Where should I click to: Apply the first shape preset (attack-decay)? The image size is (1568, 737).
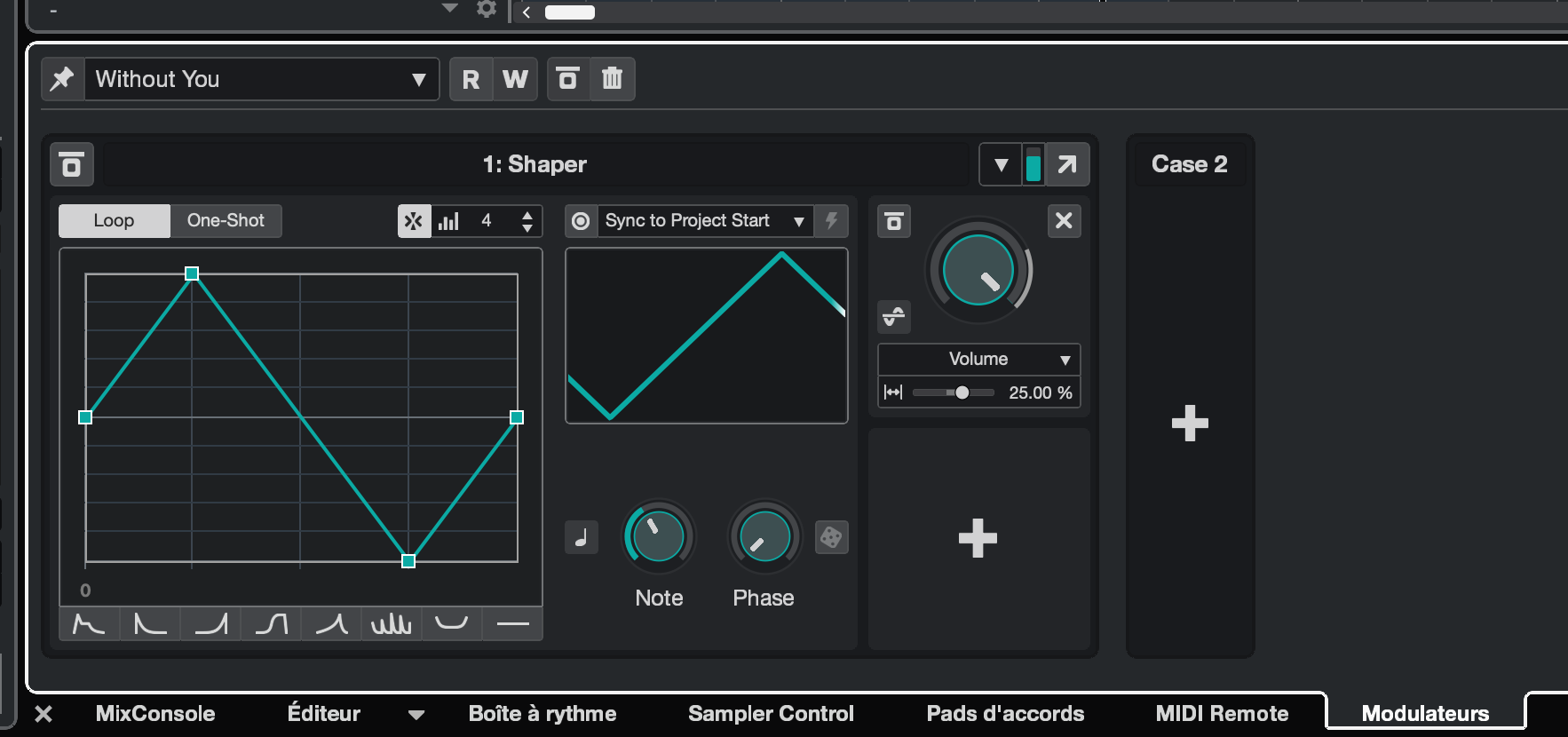[89, 624]
